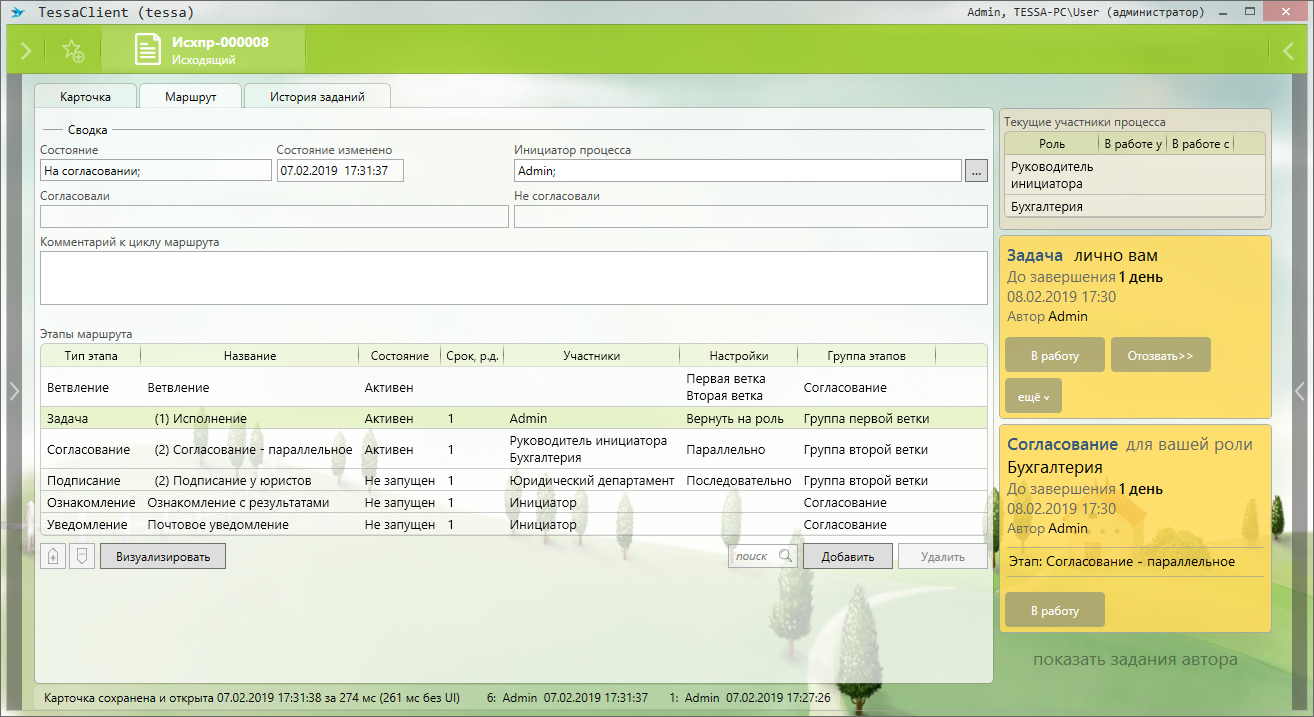Click Группа первой ветки cell

point(866,419)
